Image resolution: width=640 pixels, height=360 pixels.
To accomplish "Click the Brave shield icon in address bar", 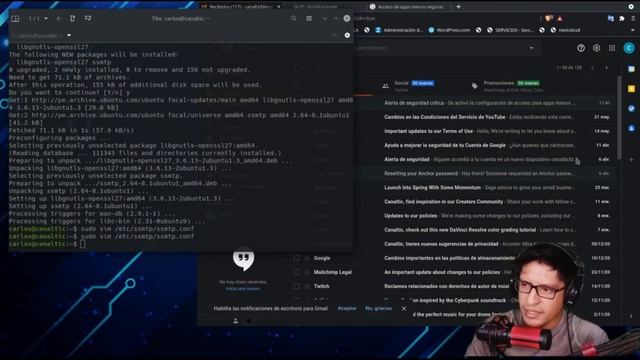I will (548, 18).
